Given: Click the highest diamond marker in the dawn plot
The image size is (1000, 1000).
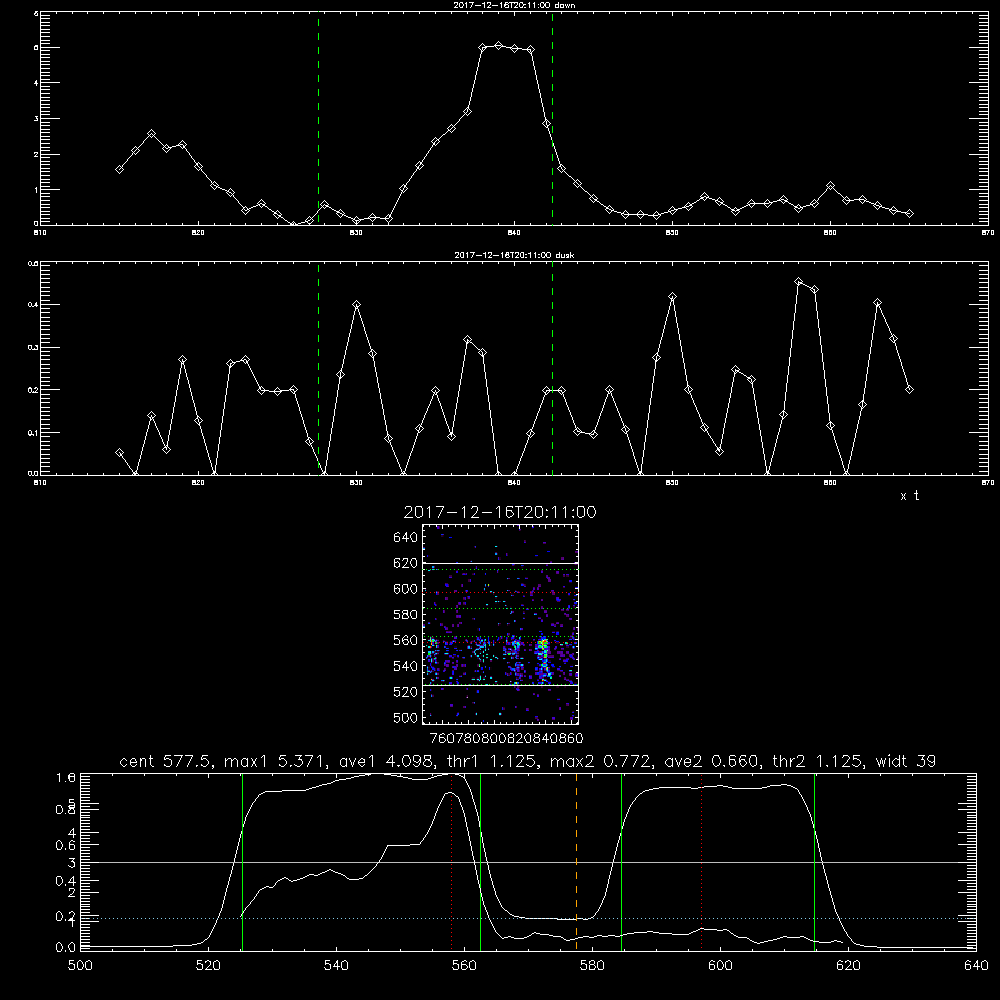Looking at the screenshot, I should pos(499,46).
